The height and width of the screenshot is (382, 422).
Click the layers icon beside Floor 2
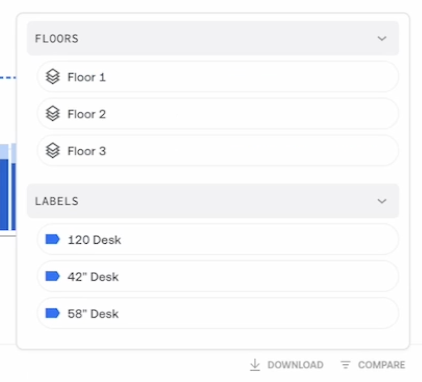click(x=53, y=114)
